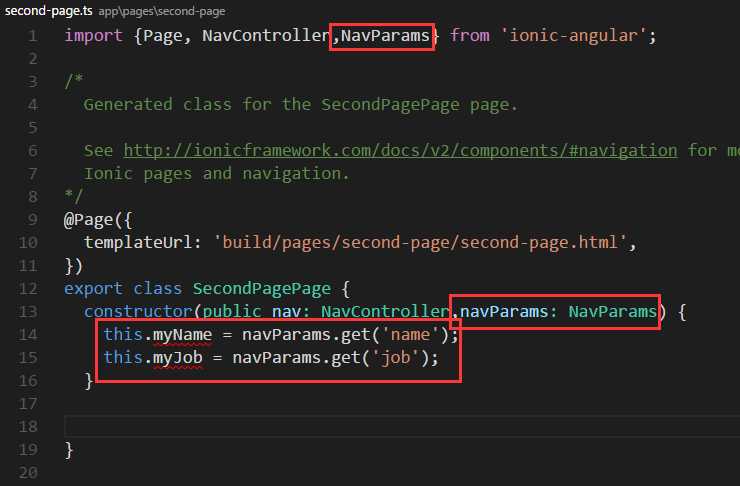740x486 pixels.
Task: Click the app\pages\second-page path label
Action: [162, 11]
